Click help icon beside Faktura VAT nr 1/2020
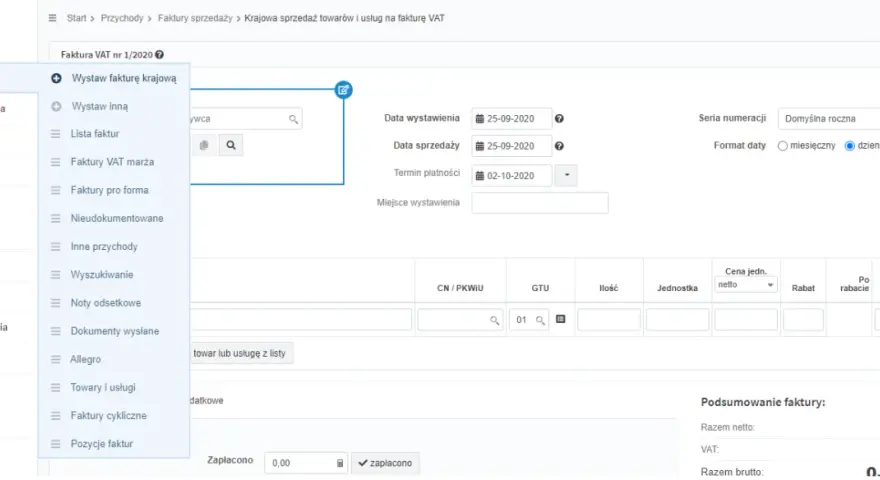Image resolution: width=880 pixels, height=480 pixels. [159, 54]
